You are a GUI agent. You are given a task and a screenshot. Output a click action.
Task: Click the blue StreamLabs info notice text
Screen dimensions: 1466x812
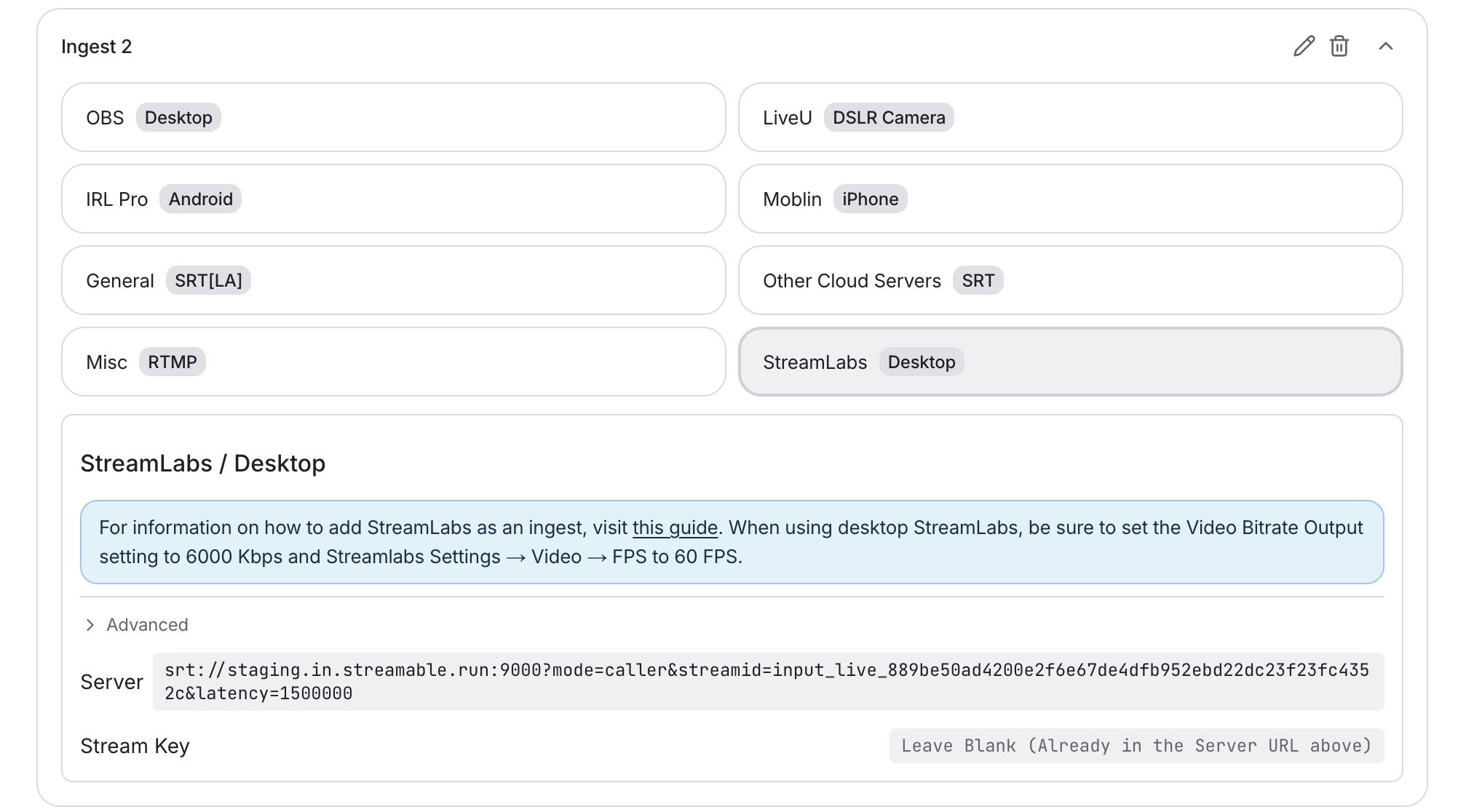tap(732, 542)
